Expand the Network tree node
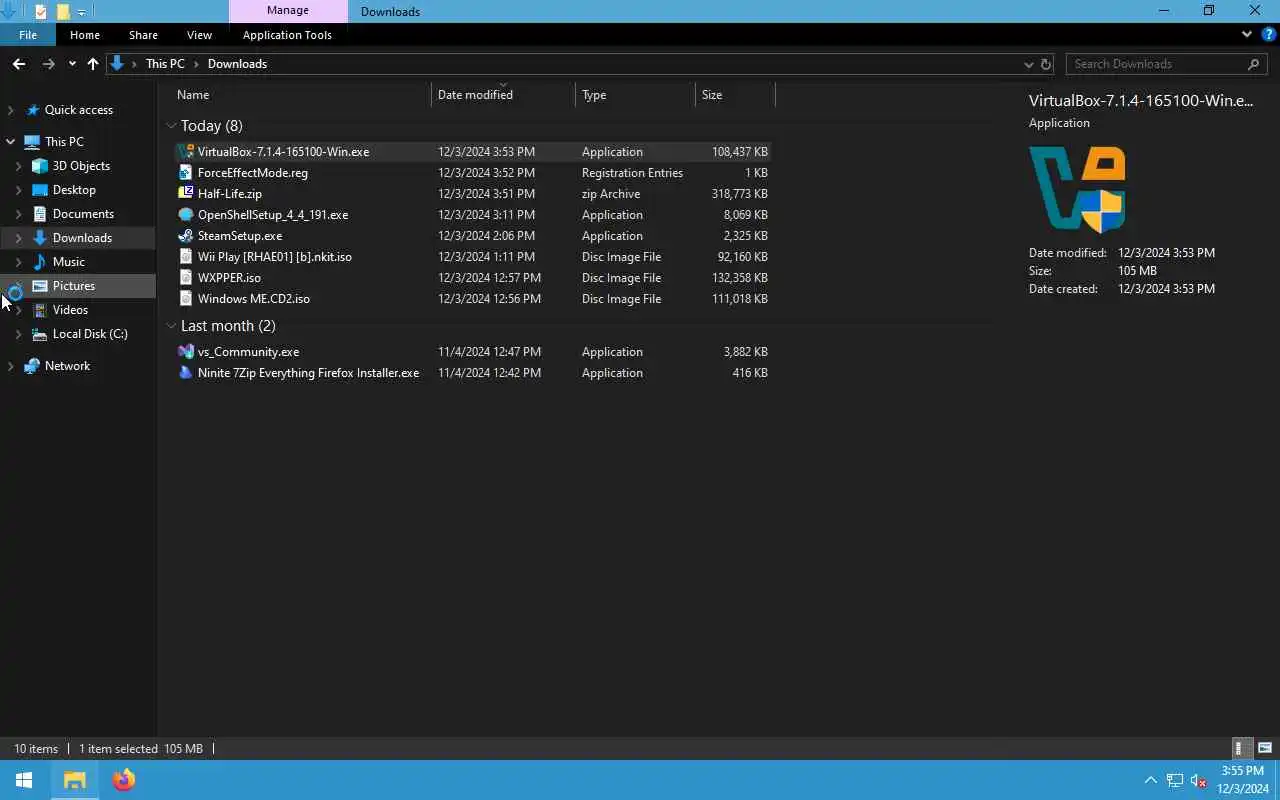The image size is (1280, 800). point(11,366)
